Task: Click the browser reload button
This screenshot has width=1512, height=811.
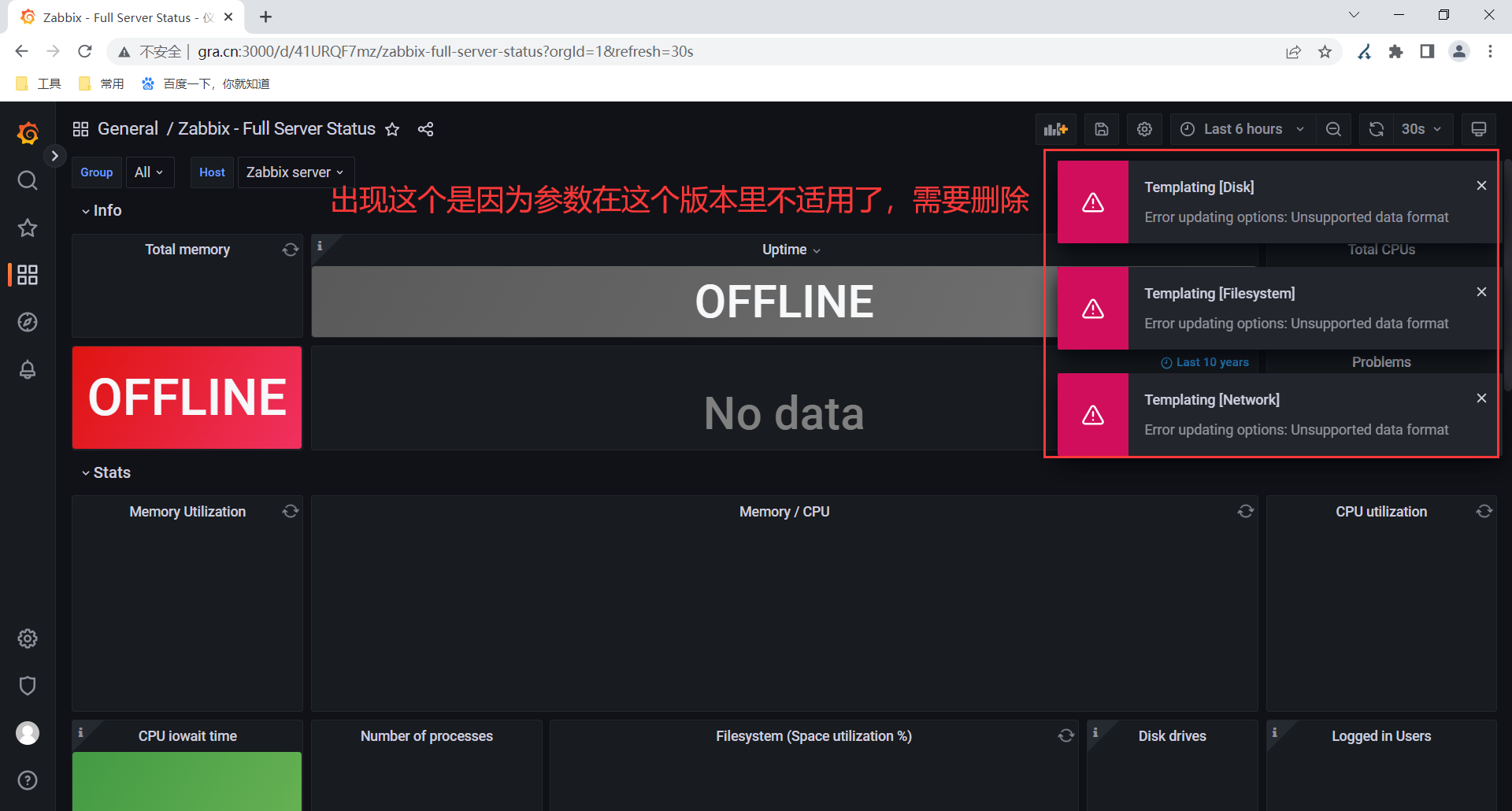Action: tap(85, 51)
